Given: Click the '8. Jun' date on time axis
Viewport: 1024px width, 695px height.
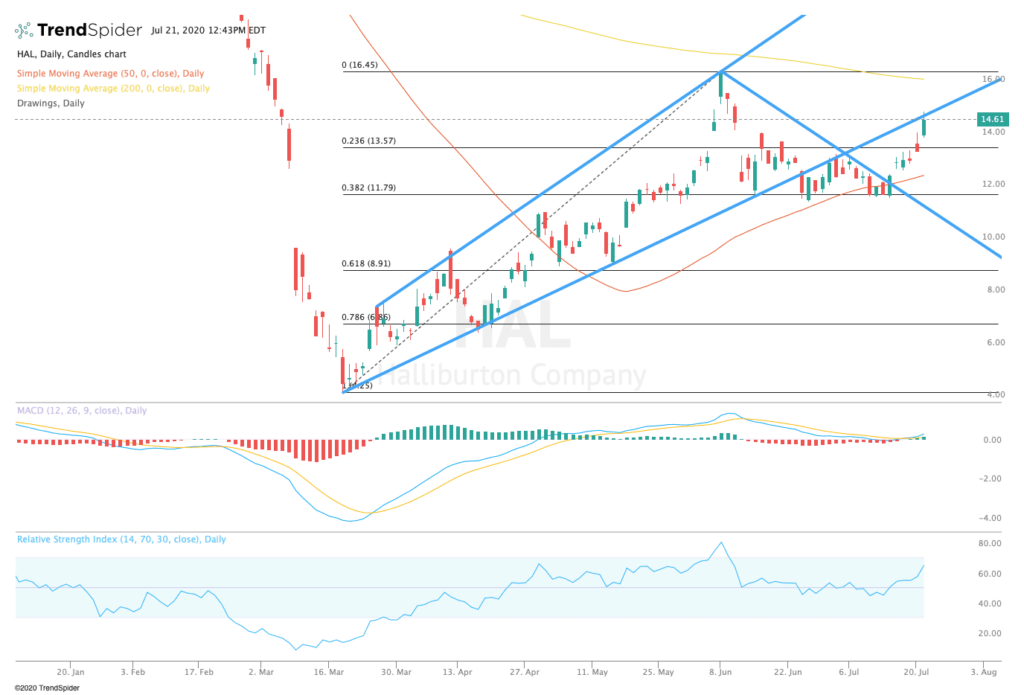Looking at the screenshot, I should click(720, 671).
